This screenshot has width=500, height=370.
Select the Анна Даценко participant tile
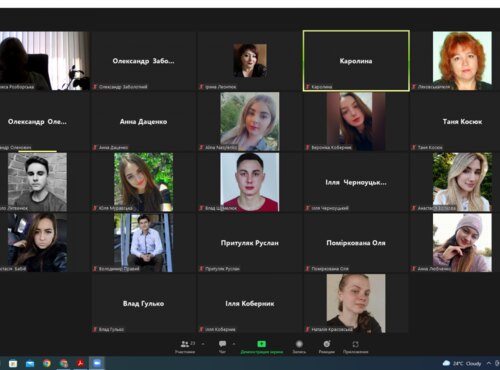click(143, 121)
